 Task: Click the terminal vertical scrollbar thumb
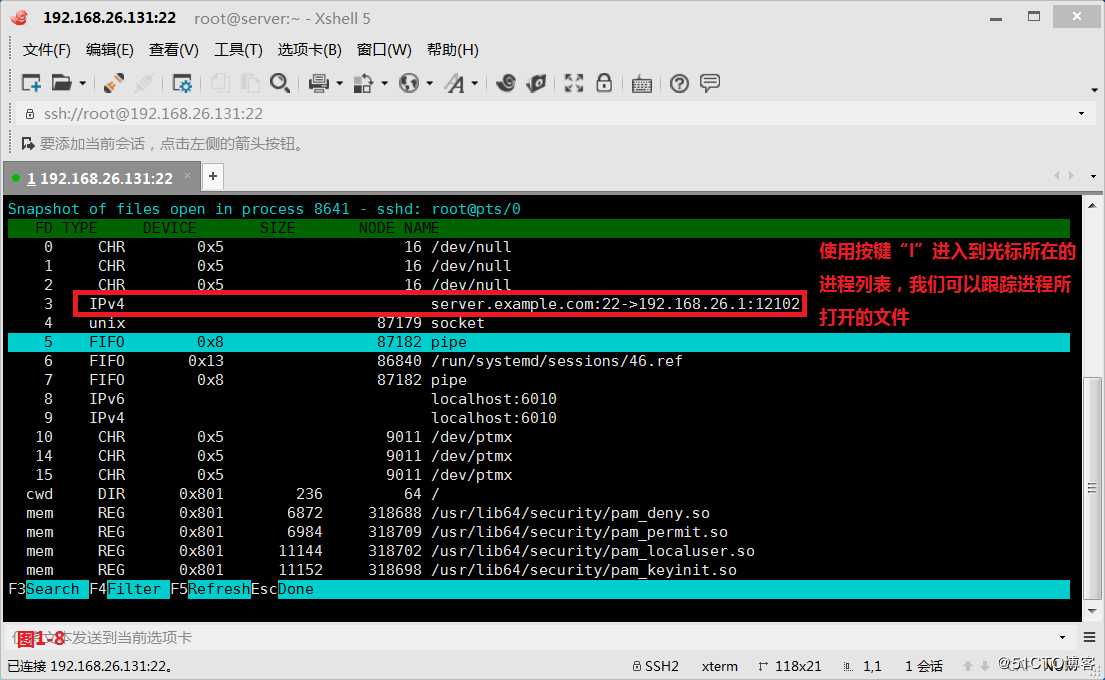[x=1092, y=488]
